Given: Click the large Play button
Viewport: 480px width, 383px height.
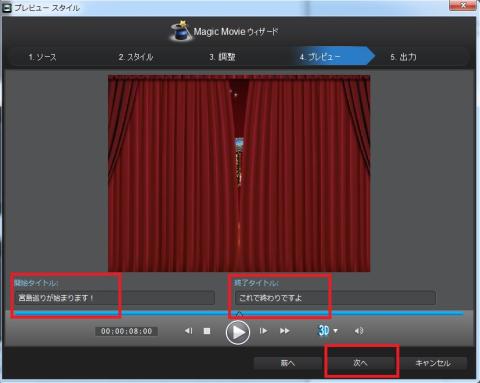Looking at the screenshot, I should click(238, 332).
